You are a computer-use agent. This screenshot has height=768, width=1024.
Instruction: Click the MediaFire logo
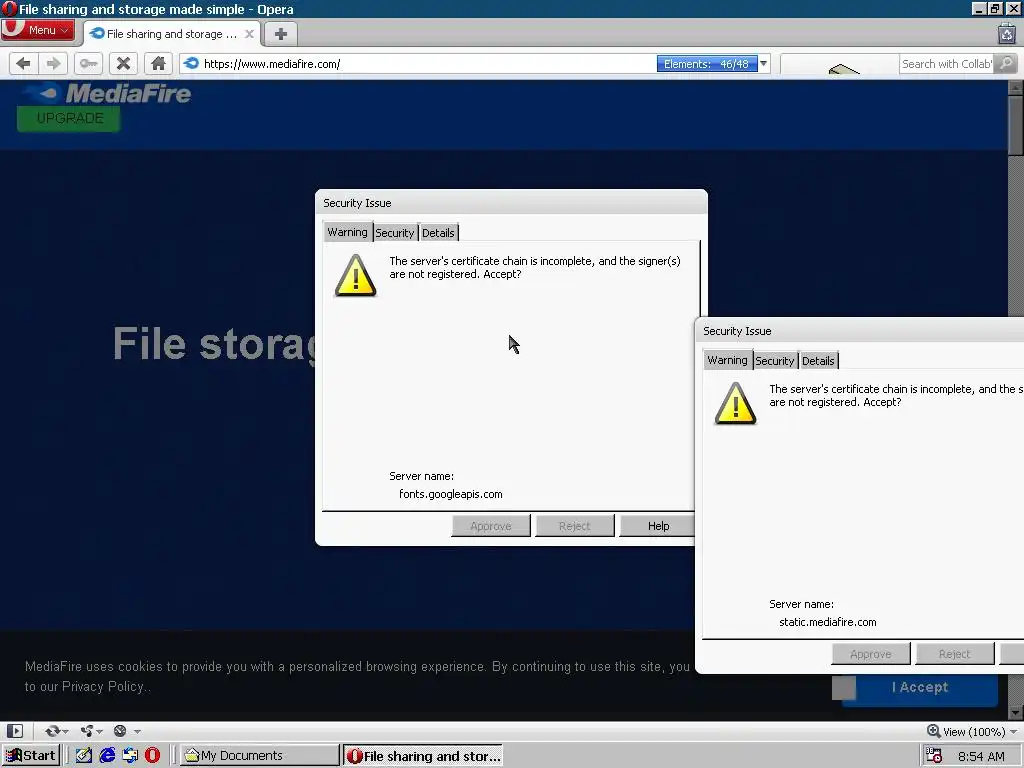pos(106,93)
